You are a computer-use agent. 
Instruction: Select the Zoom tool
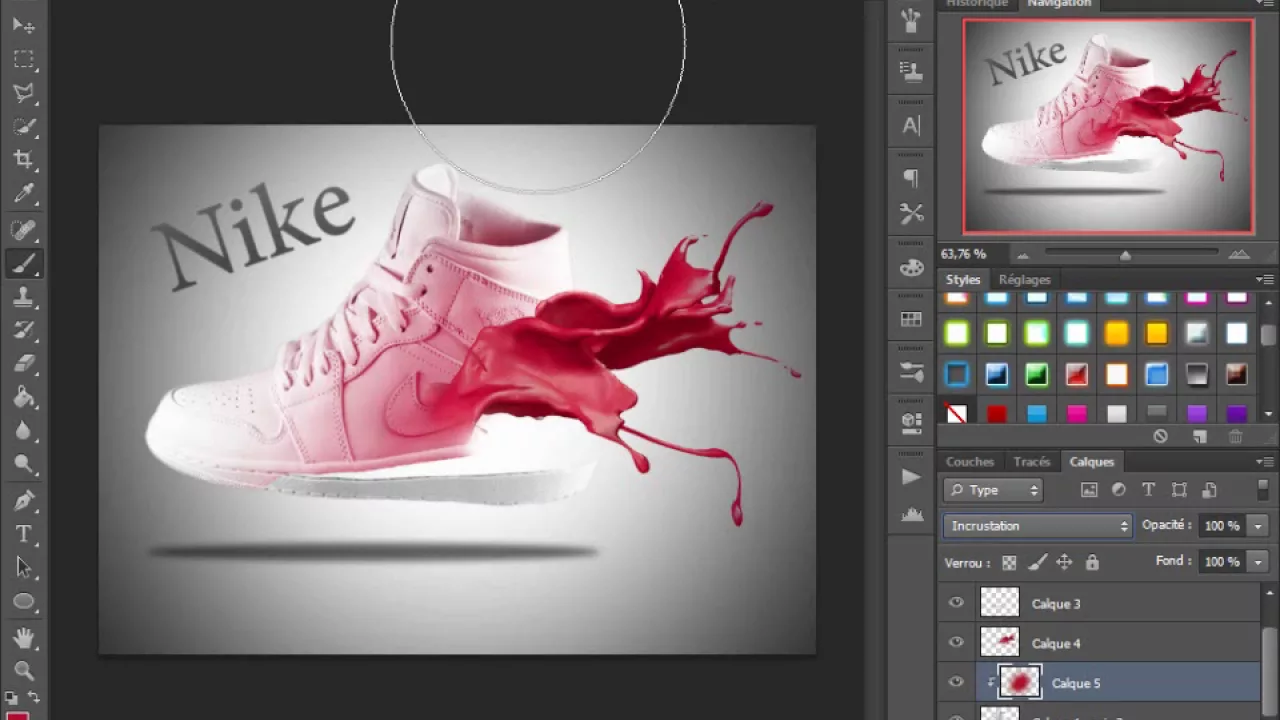tap(24, 671)
